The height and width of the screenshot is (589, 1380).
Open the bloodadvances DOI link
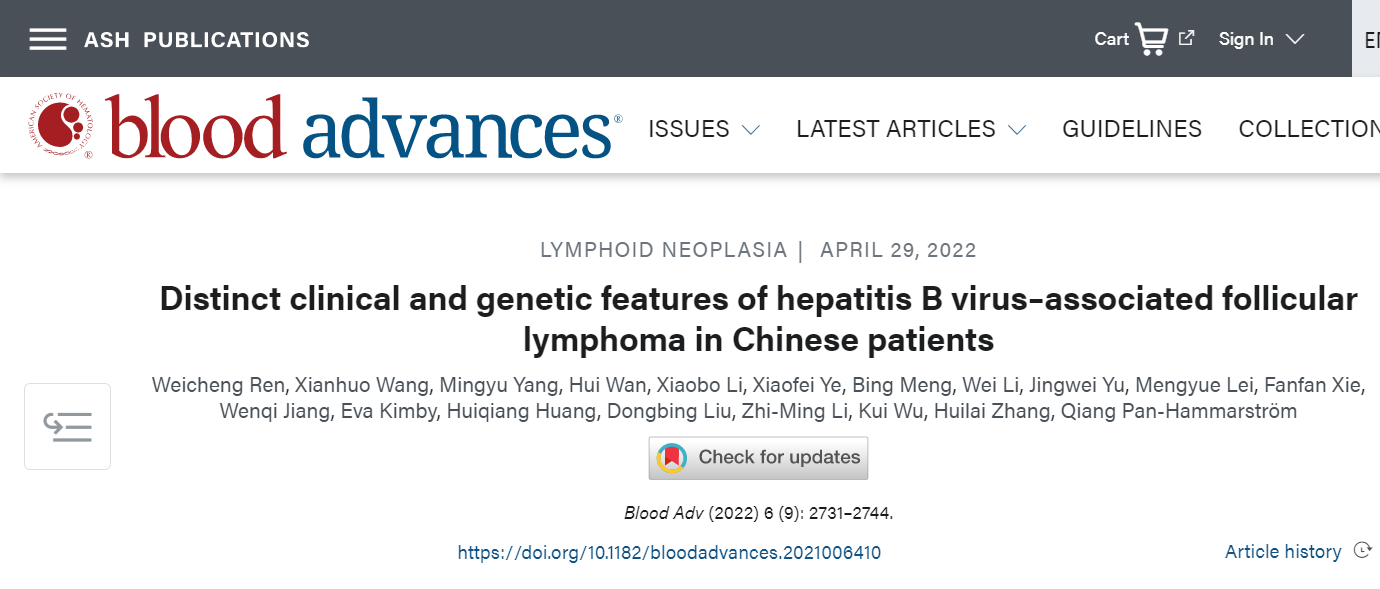[x=669, y=552]
